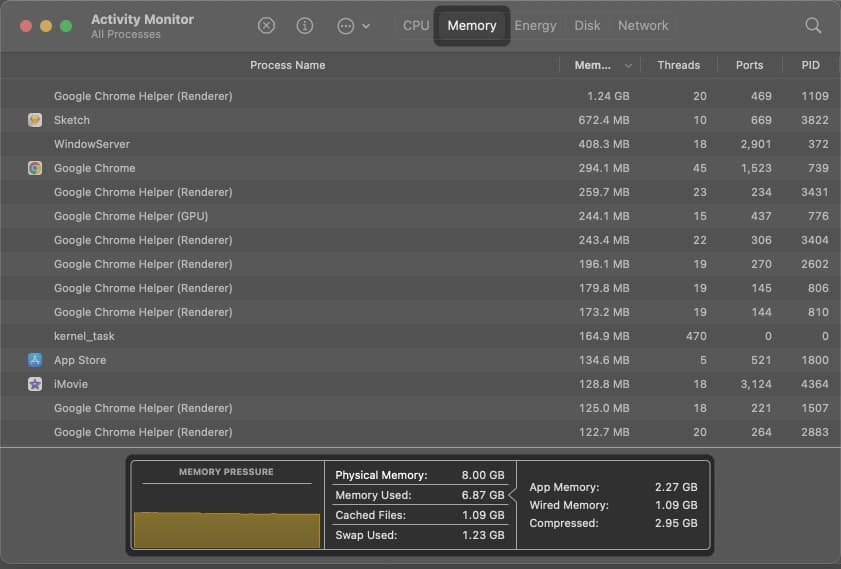Viewport: 841px width, 569px height.
Task: Select the iMovie process name
Action: [71, 384]
